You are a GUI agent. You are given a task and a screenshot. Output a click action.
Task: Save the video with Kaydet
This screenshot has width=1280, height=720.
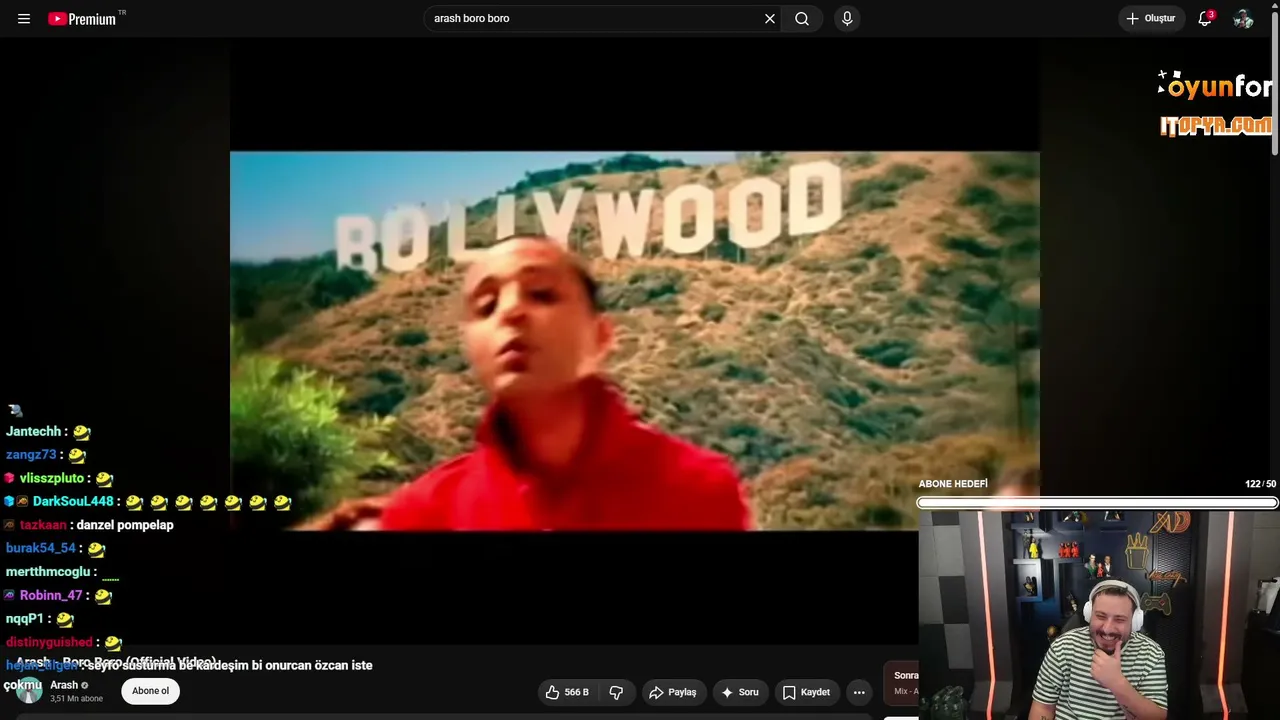(x=806, y=692)
